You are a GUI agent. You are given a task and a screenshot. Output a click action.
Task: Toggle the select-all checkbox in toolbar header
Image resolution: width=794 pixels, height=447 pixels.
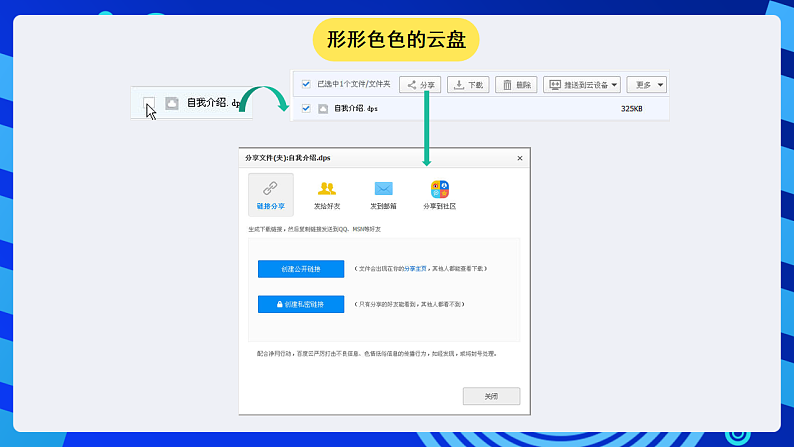pos(306,85)
